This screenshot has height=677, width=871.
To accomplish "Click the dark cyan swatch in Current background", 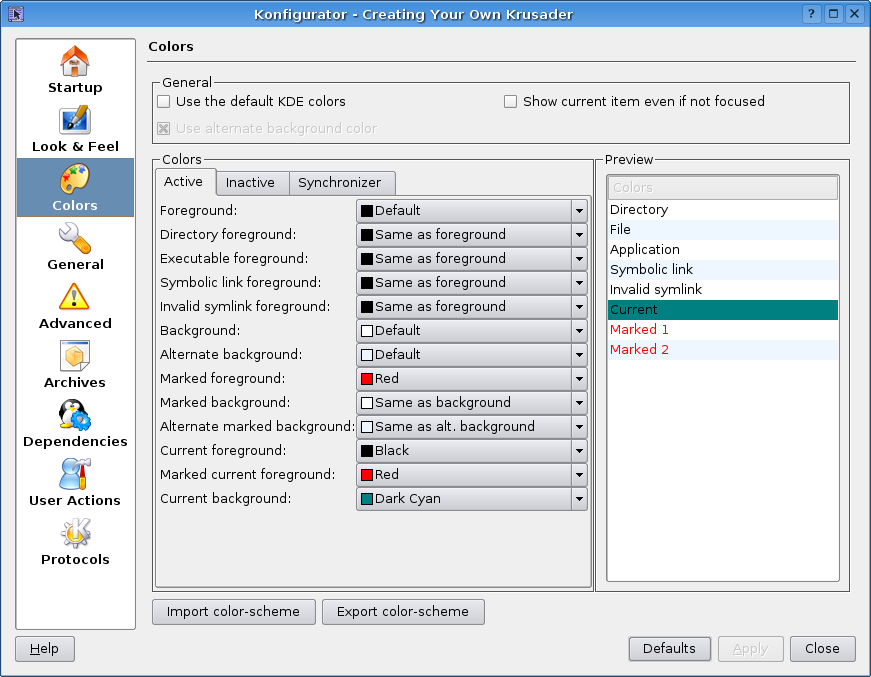I will (x=367, y=499).
